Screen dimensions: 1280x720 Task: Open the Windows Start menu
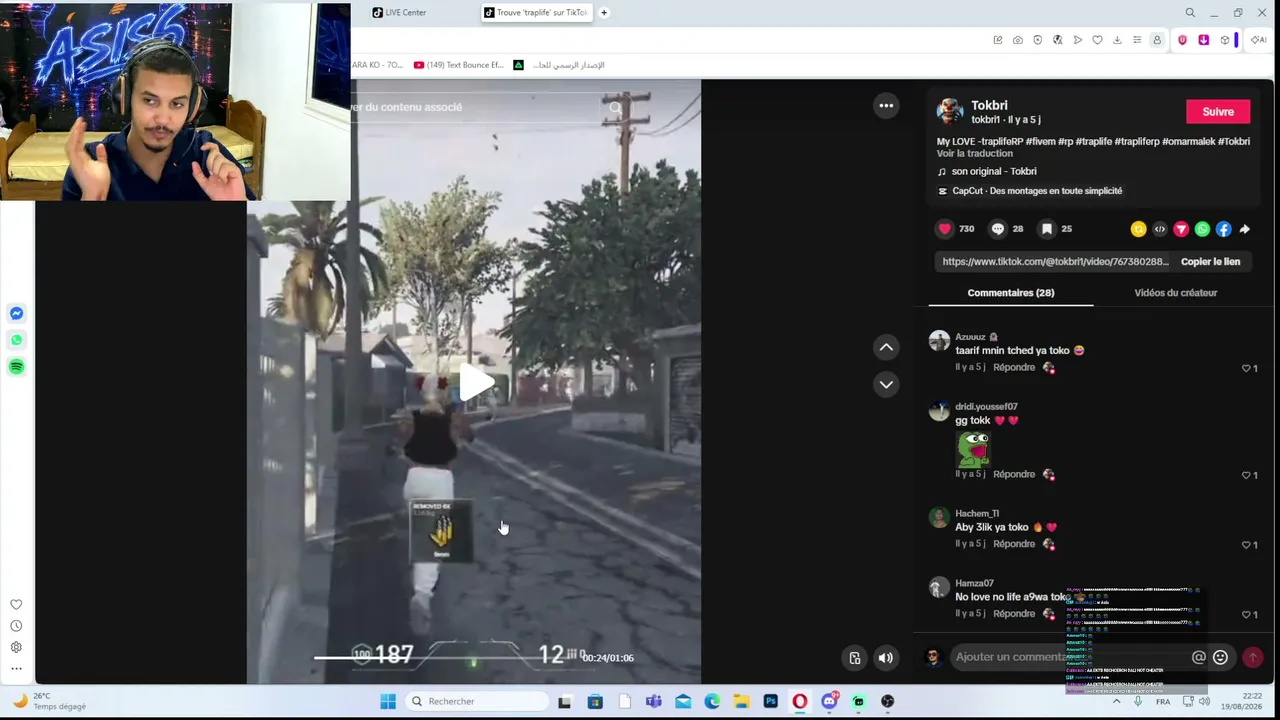pos(388,701)
